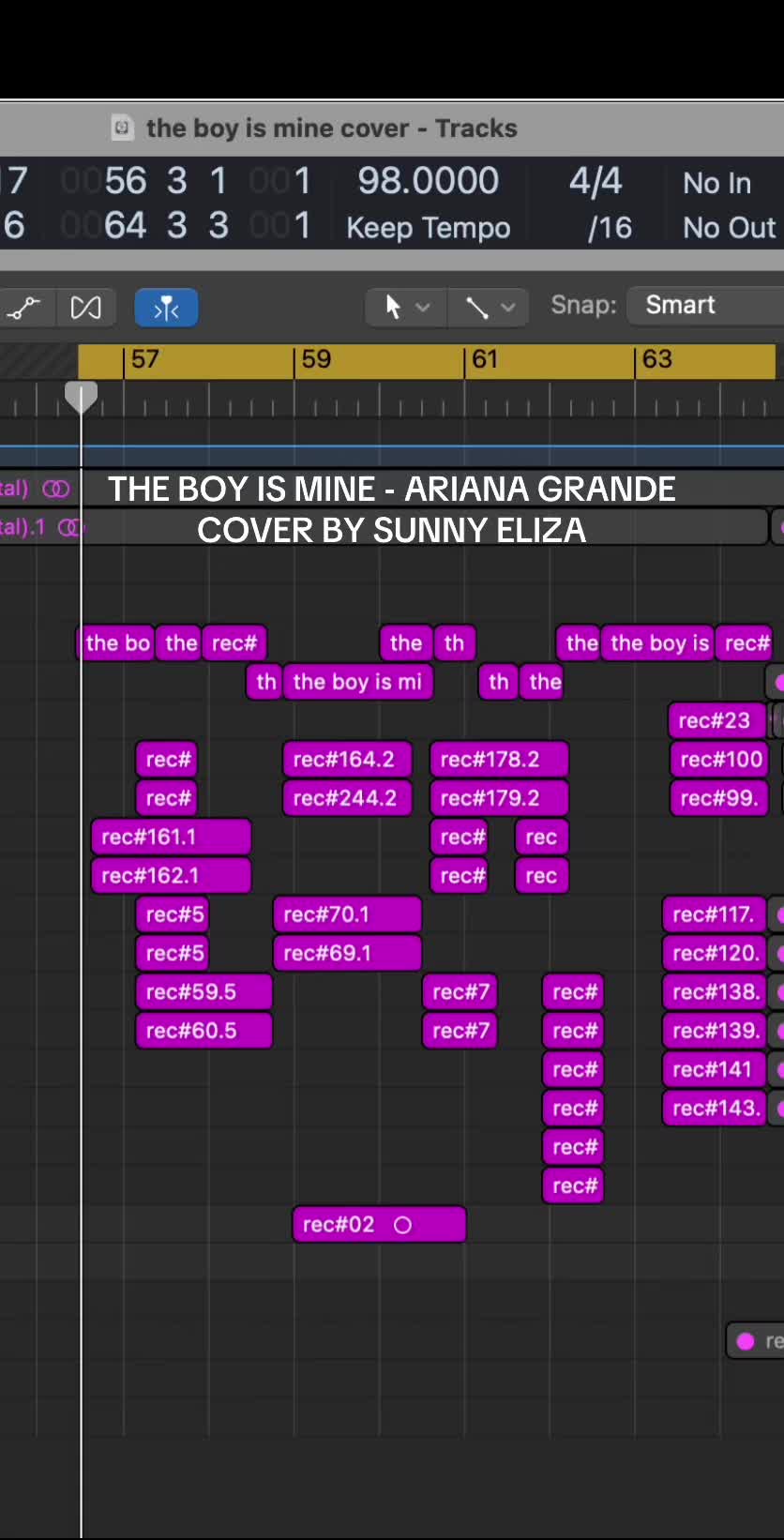Image resolution: width=784 pixels, height=1540 pixels.
Task: Select region rec#162.1
Action: (x=172, y=876)
